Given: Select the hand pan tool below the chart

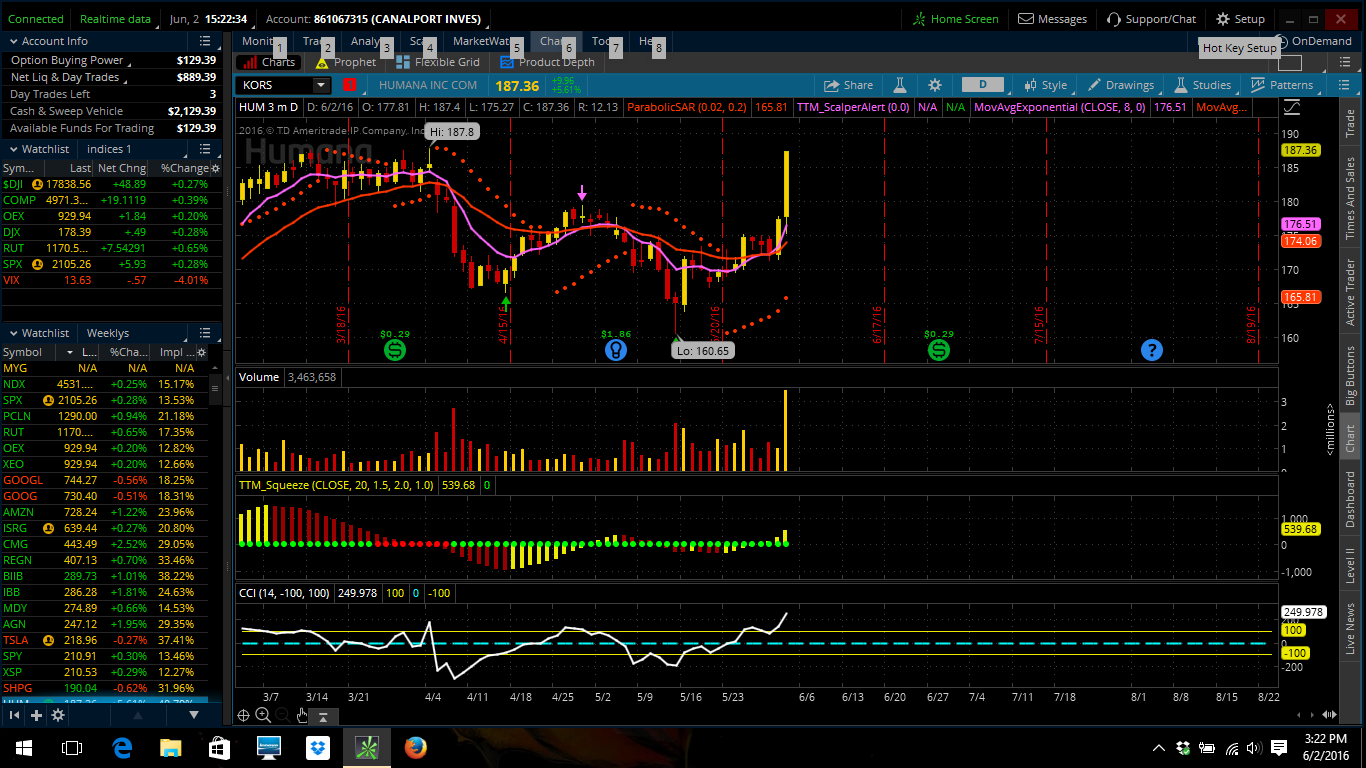Looking at the screenshot, I should tap(303, 715).
